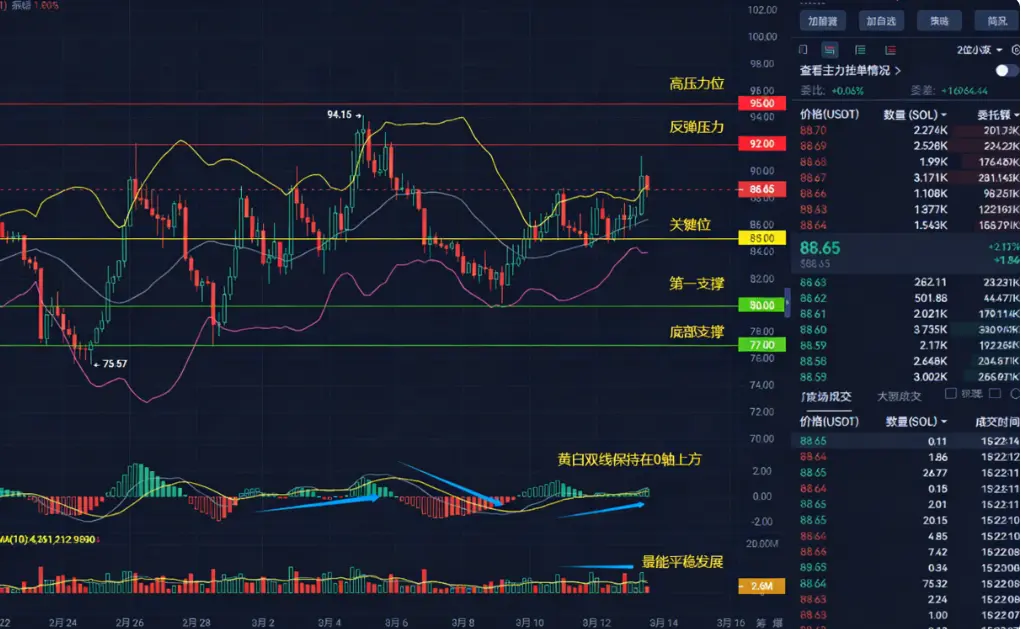1021x629 pixels.
Task: Click the 委比 +0.06% value
Action: click(x=847, y=91)
